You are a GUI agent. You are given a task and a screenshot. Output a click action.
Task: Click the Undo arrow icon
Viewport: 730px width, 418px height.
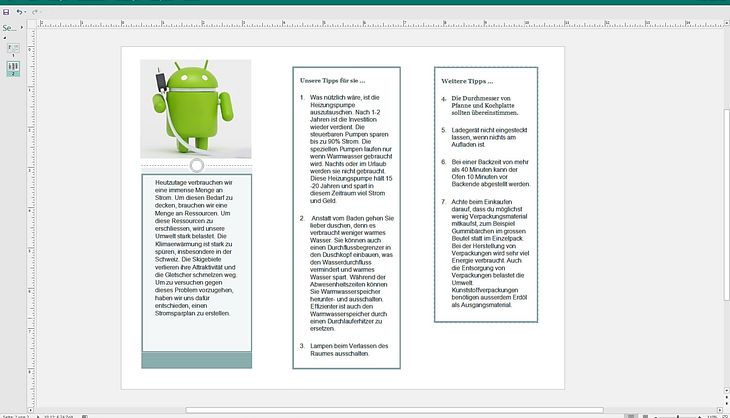(x=19, y=12)
